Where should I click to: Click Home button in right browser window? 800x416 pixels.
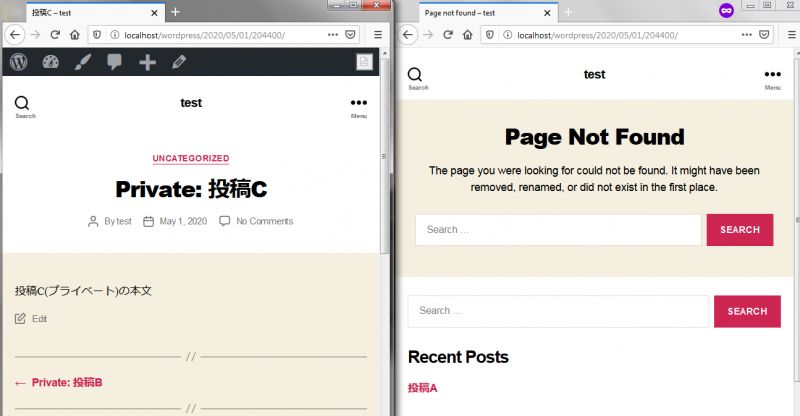(x=468, y=35)
